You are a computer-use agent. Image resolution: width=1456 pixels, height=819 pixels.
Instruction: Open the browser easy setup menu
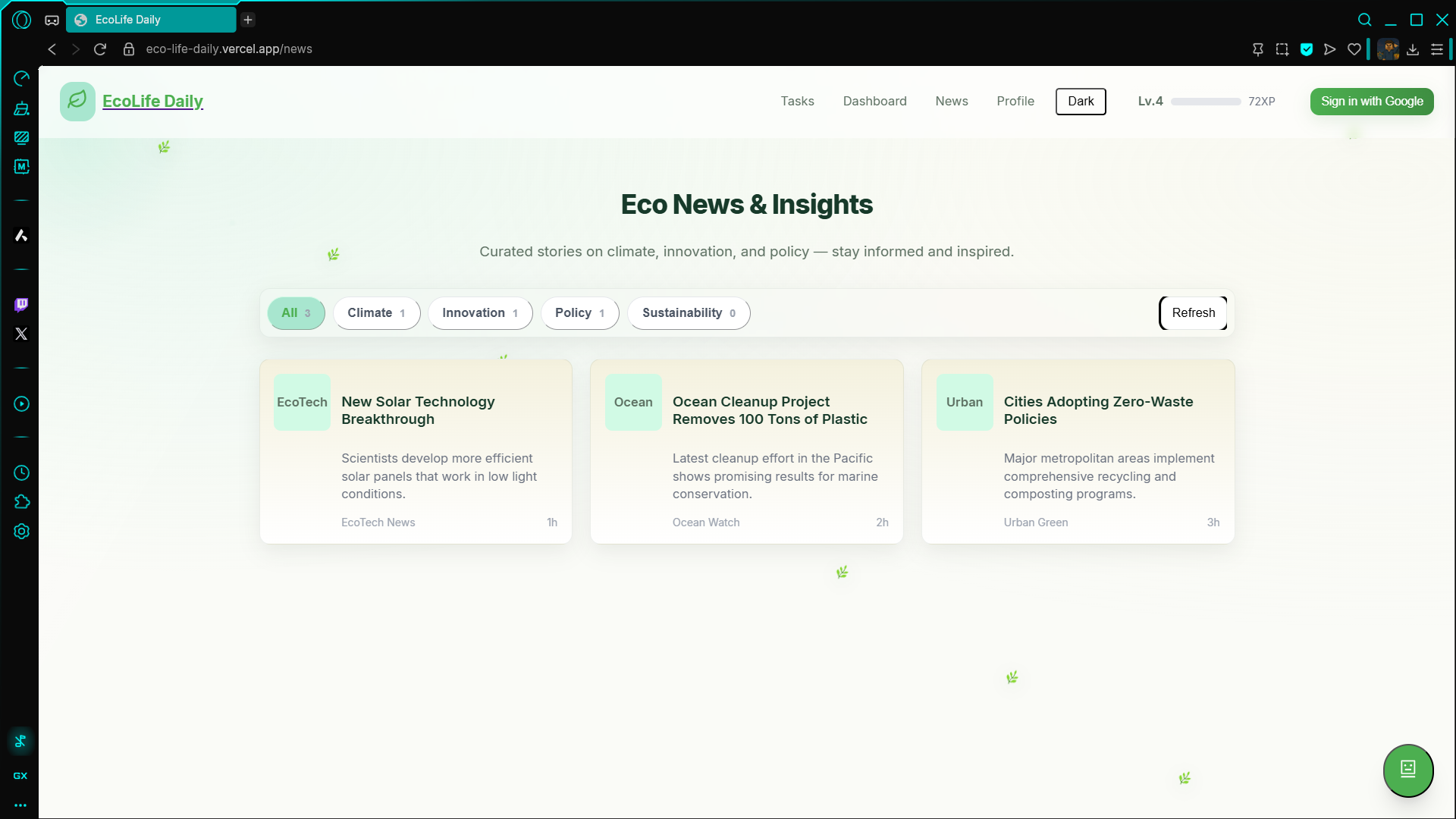point(1436,49)
